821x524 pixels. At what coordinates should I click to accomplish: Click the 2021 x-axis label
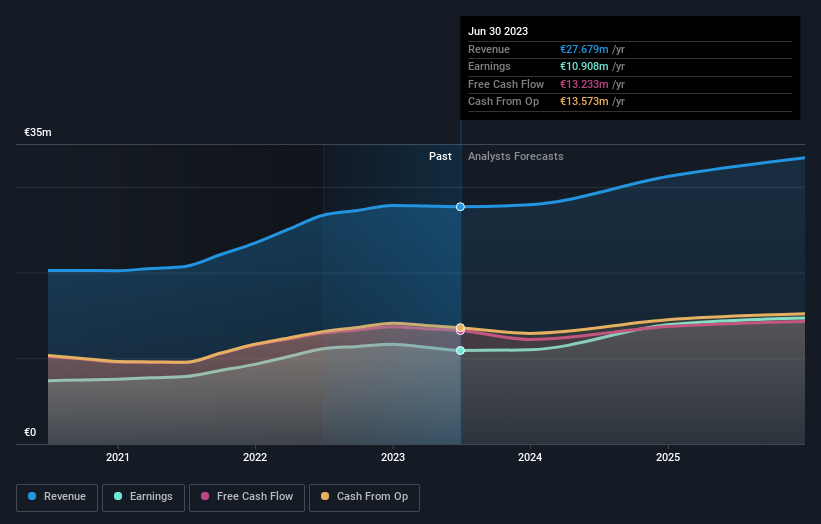click(x=117, y=458)
